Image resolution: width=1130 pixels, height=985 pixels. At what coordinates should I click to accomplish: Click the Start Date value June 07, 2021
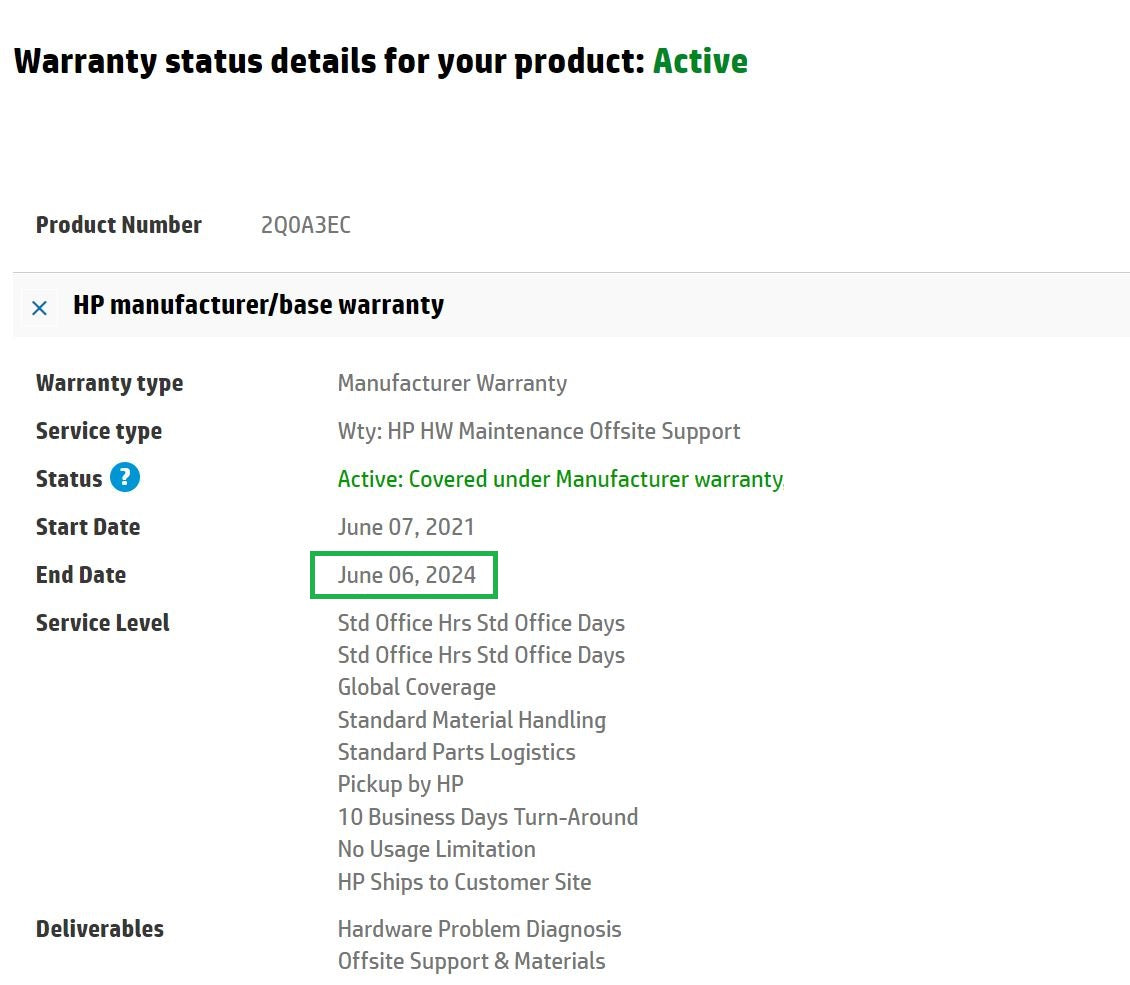pos(406,527)
